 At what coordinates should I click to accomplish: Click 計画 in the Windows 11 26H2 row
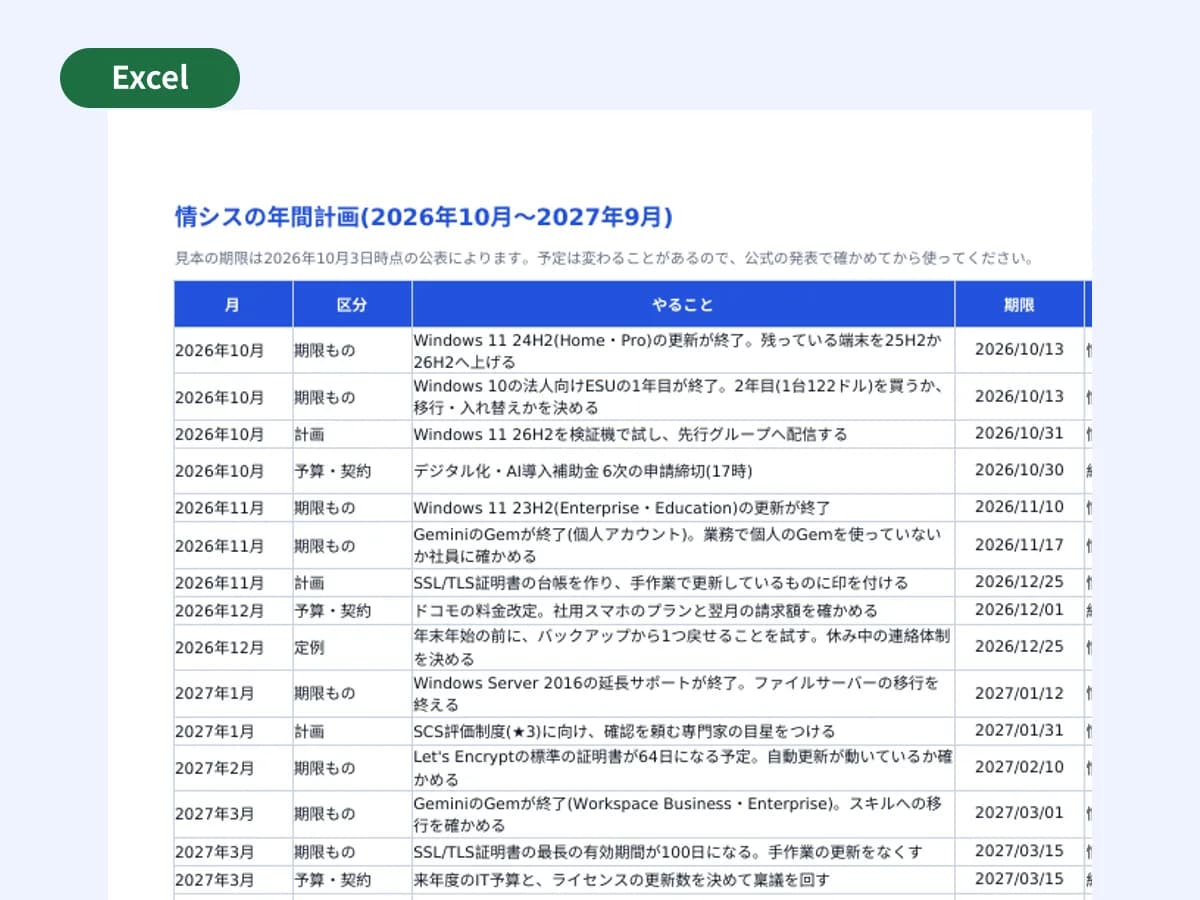pos(310,434)
